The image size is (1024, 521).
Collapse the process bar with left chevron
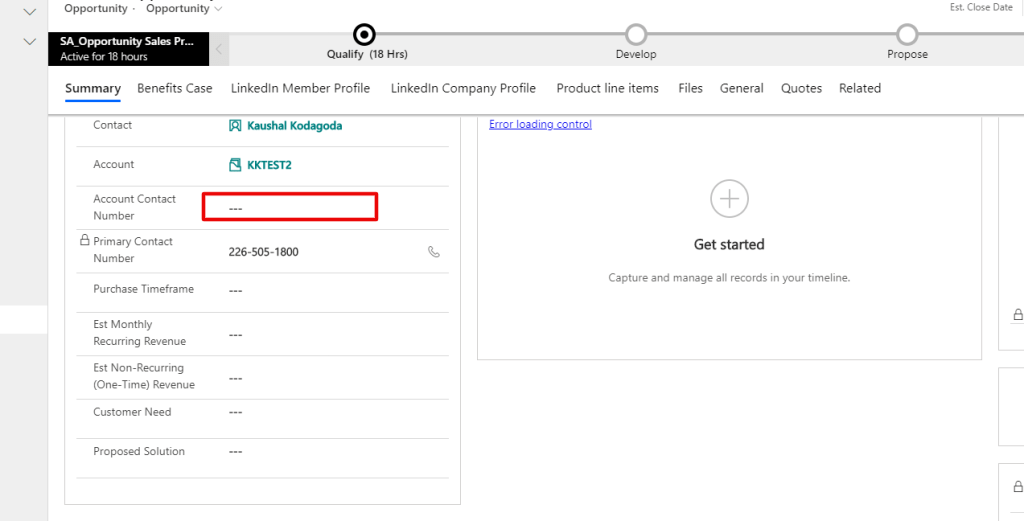(x=220, y=49)
